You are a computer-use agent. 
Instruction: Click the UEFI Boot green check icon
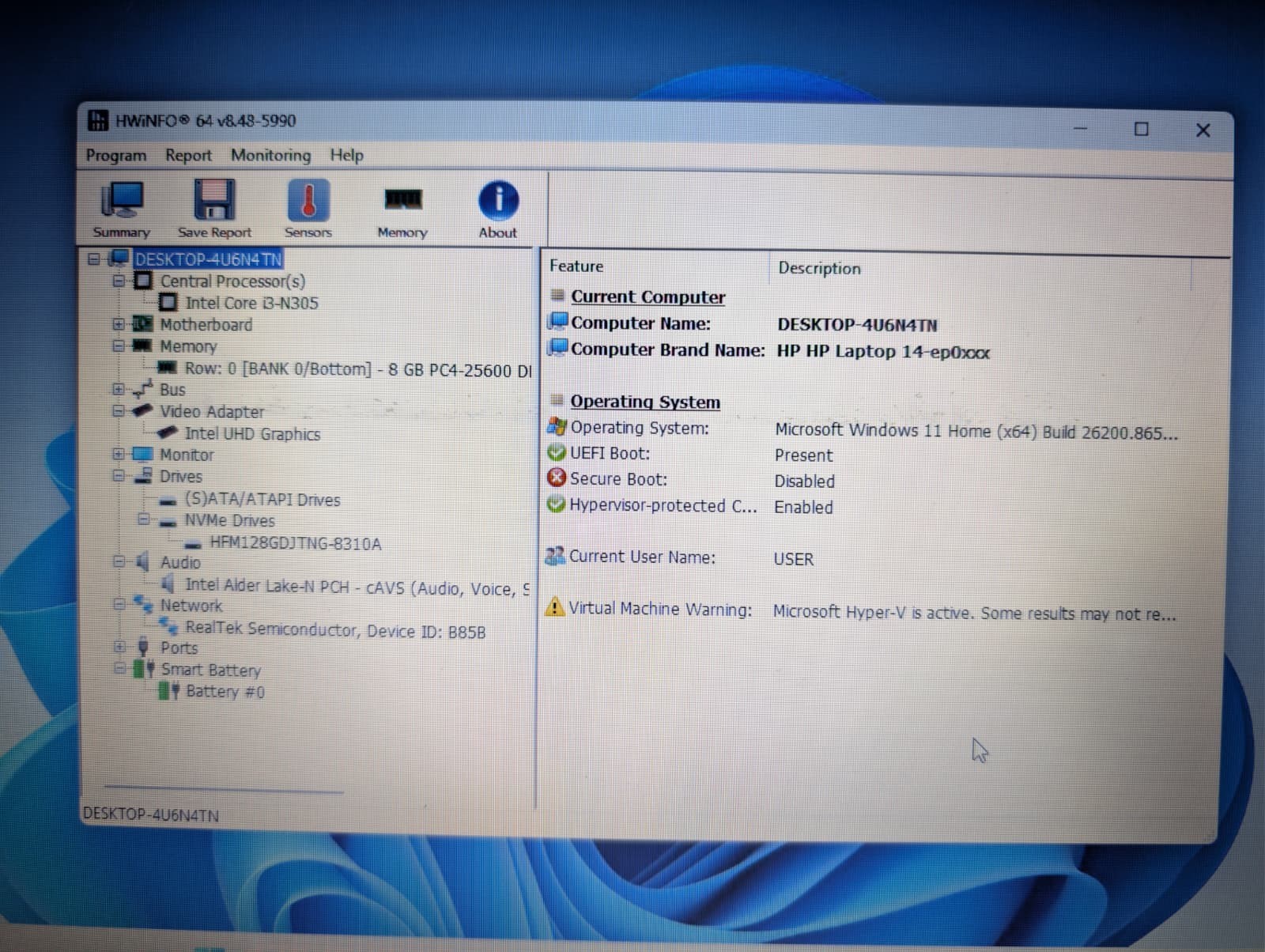tap(557, 453)
